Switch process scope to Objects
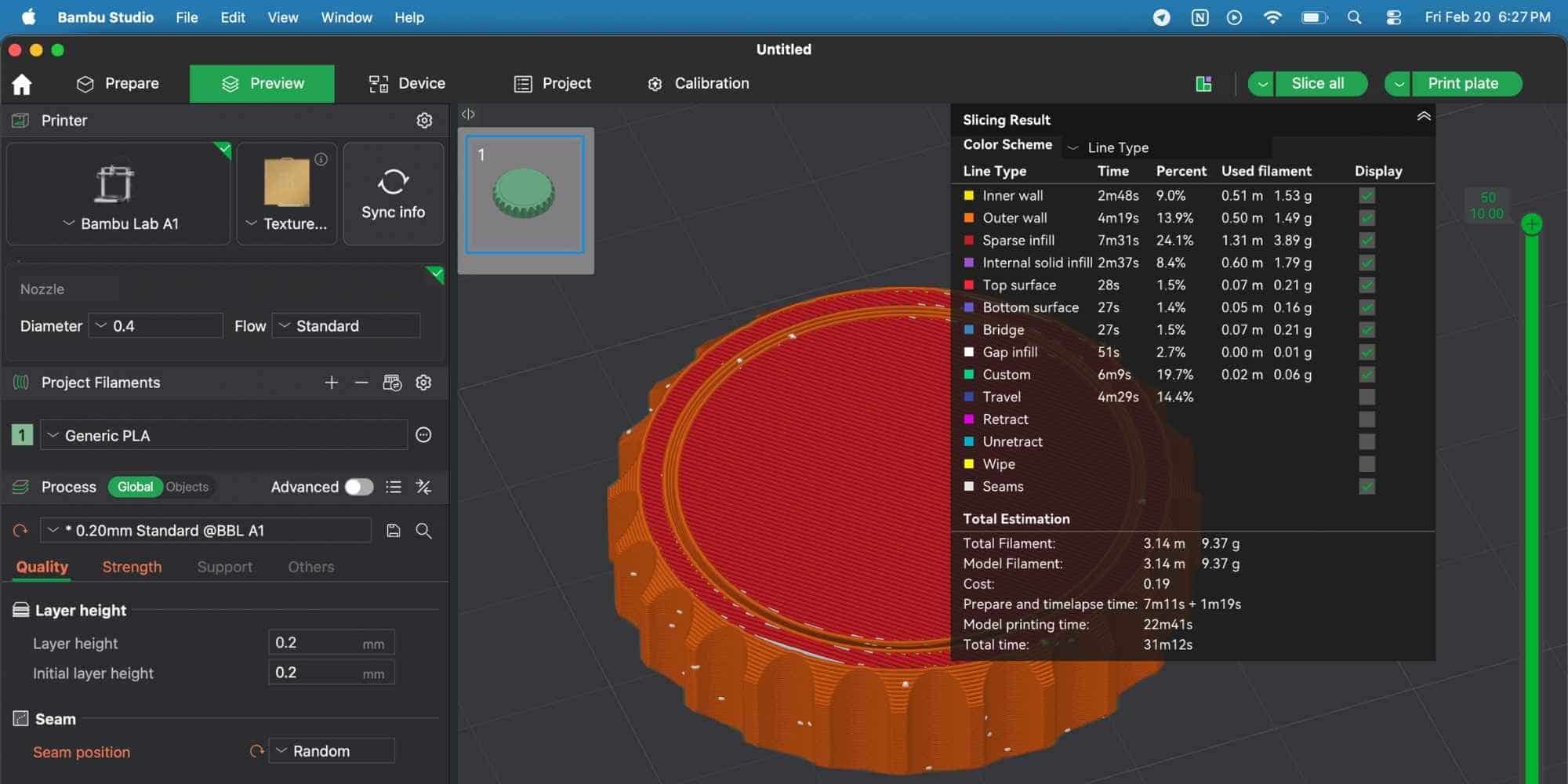This screenshot has height=784, width=1568. (x=187, y=487)
